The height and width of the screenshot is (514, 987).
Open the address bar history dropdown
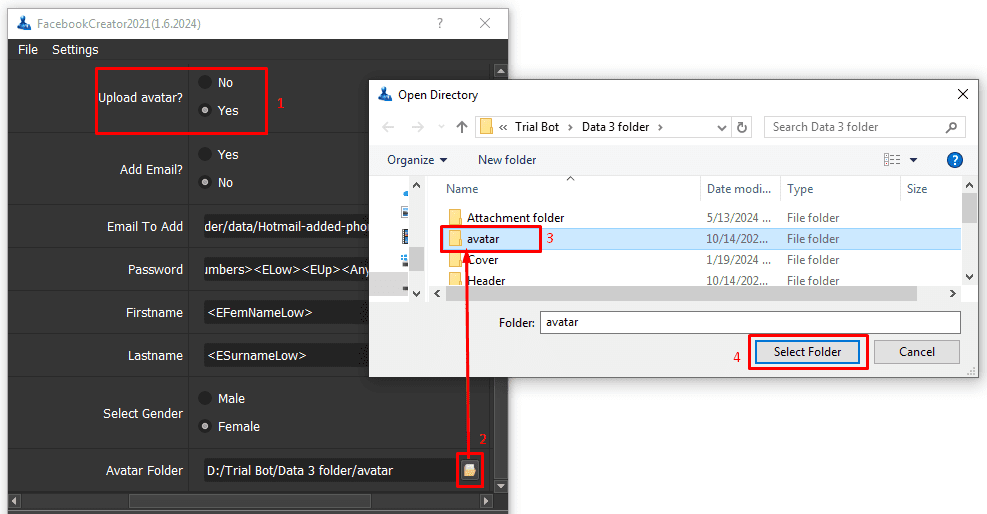click(721, 127)
